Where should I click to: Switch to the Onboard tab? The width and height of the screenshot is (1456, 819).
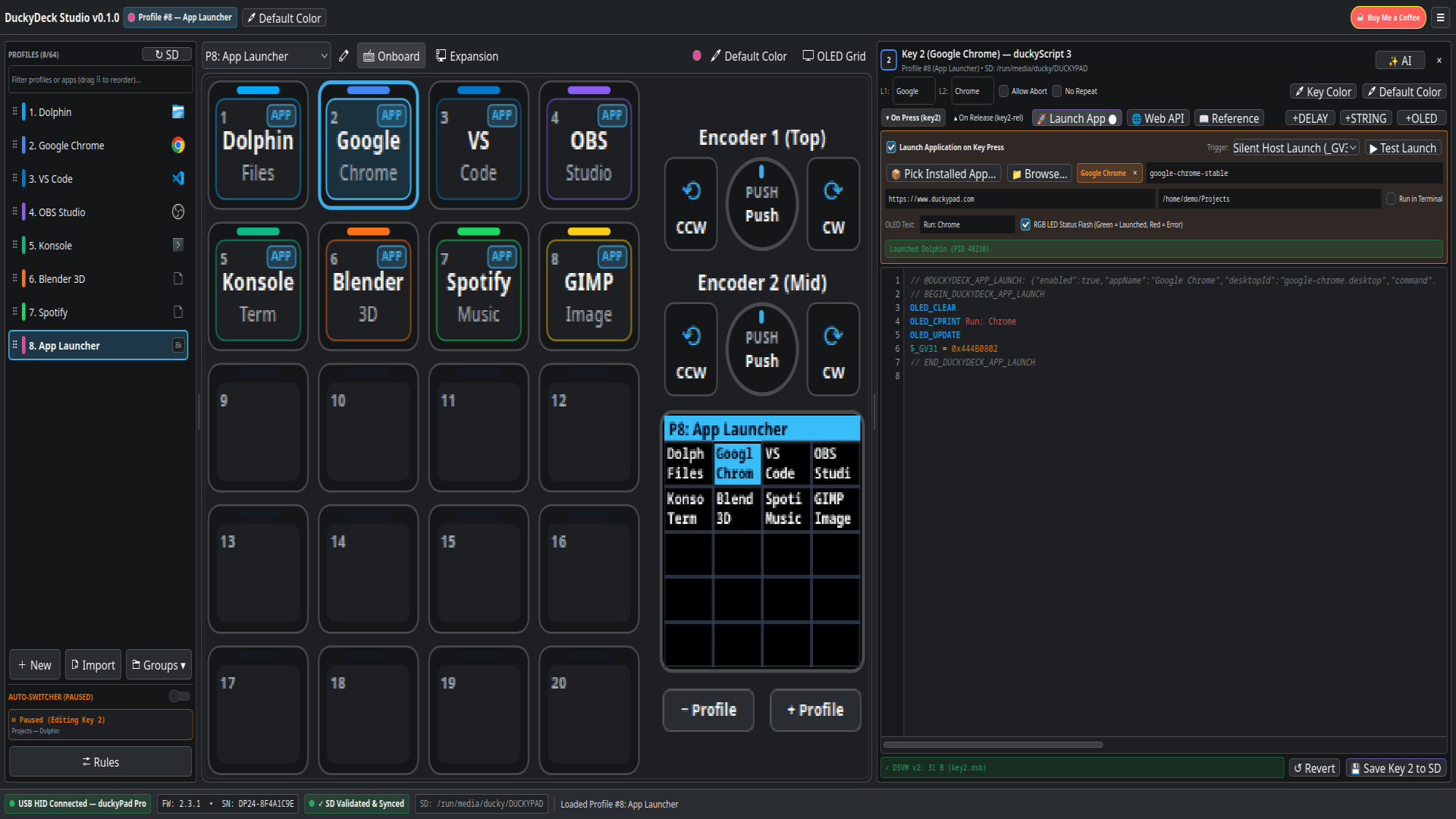[391, 56]
